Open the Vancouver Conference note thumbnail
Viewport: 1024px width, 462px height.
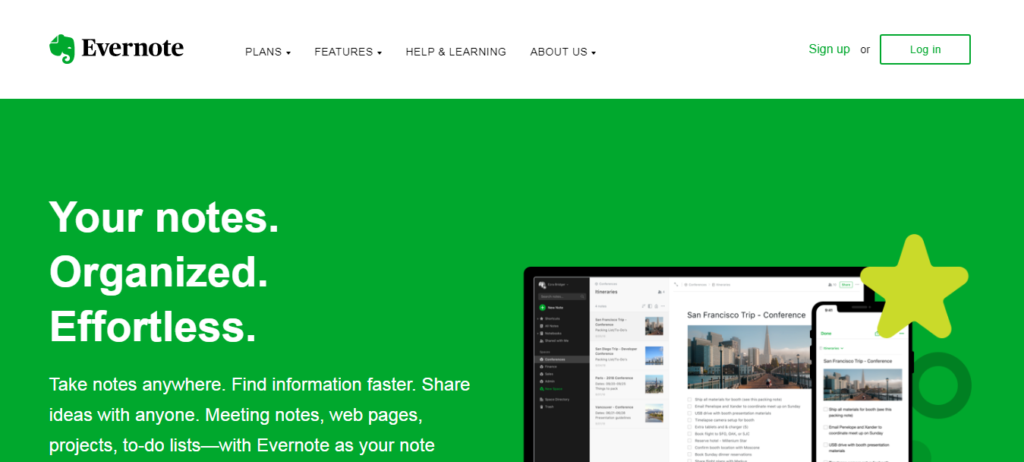pyautogui.click(x=654, y=413)
